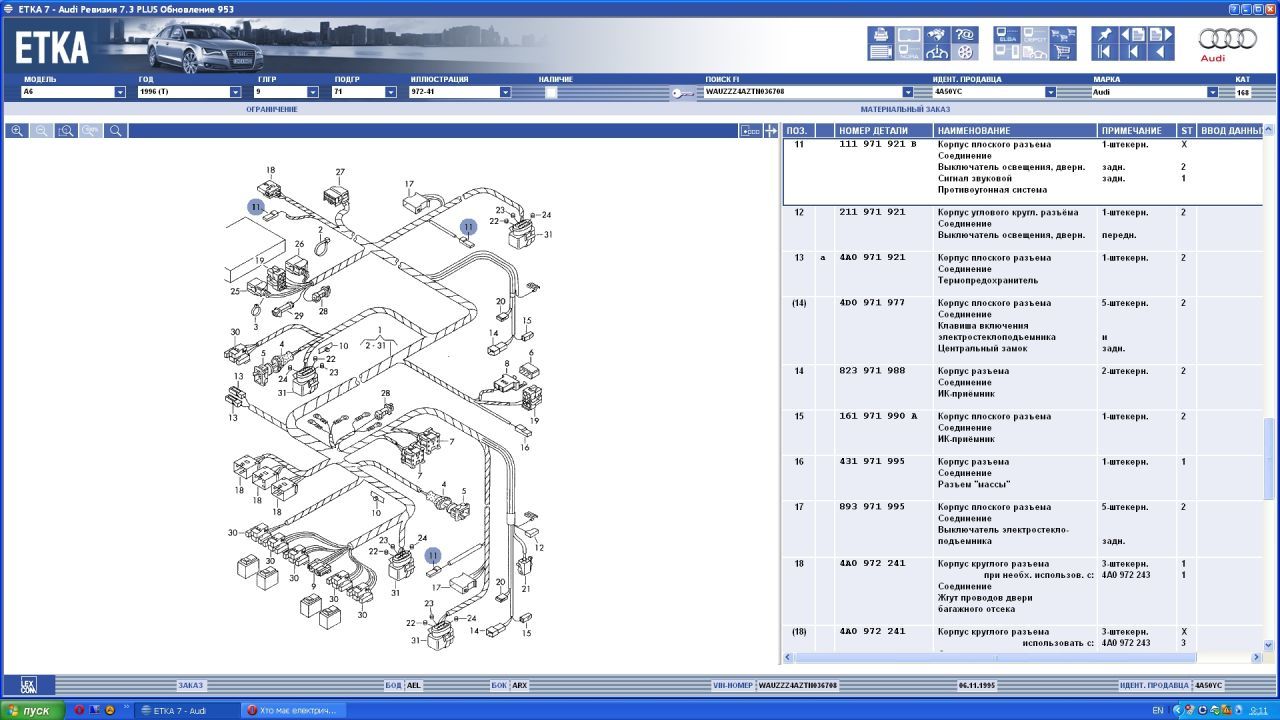Open the list view icon below the printer

(x=880, y=52)
